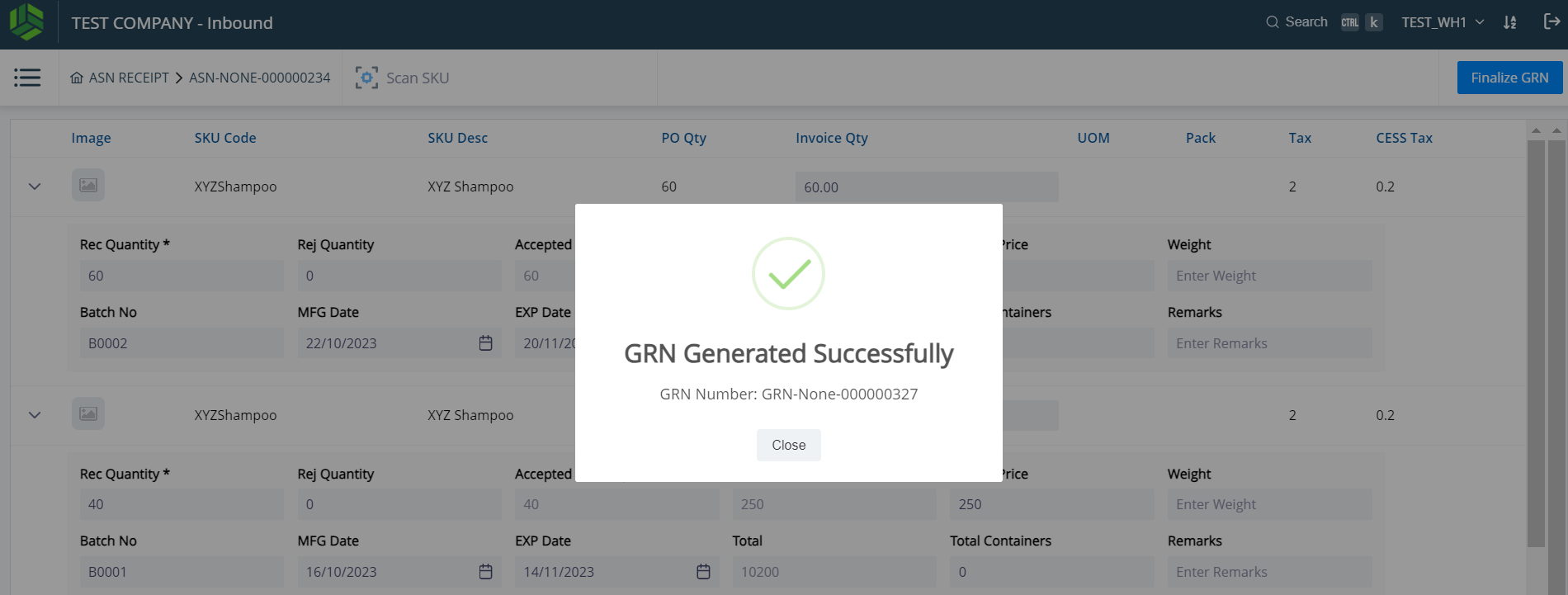Open the TEST_WH1 warehouse dropdown
1568x595 pixels.
pyautogui.click(x=1442, y=22)
